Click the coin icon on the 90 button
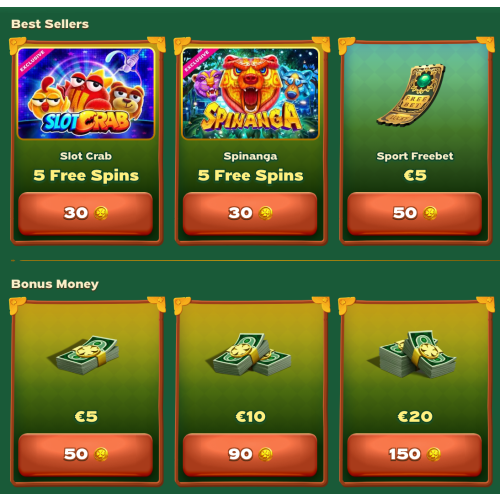The image size is (500, 500). click(266, 454)
